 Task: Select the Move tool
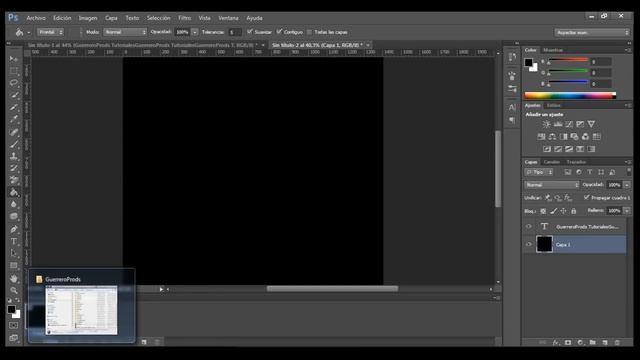tap(13, 59)
